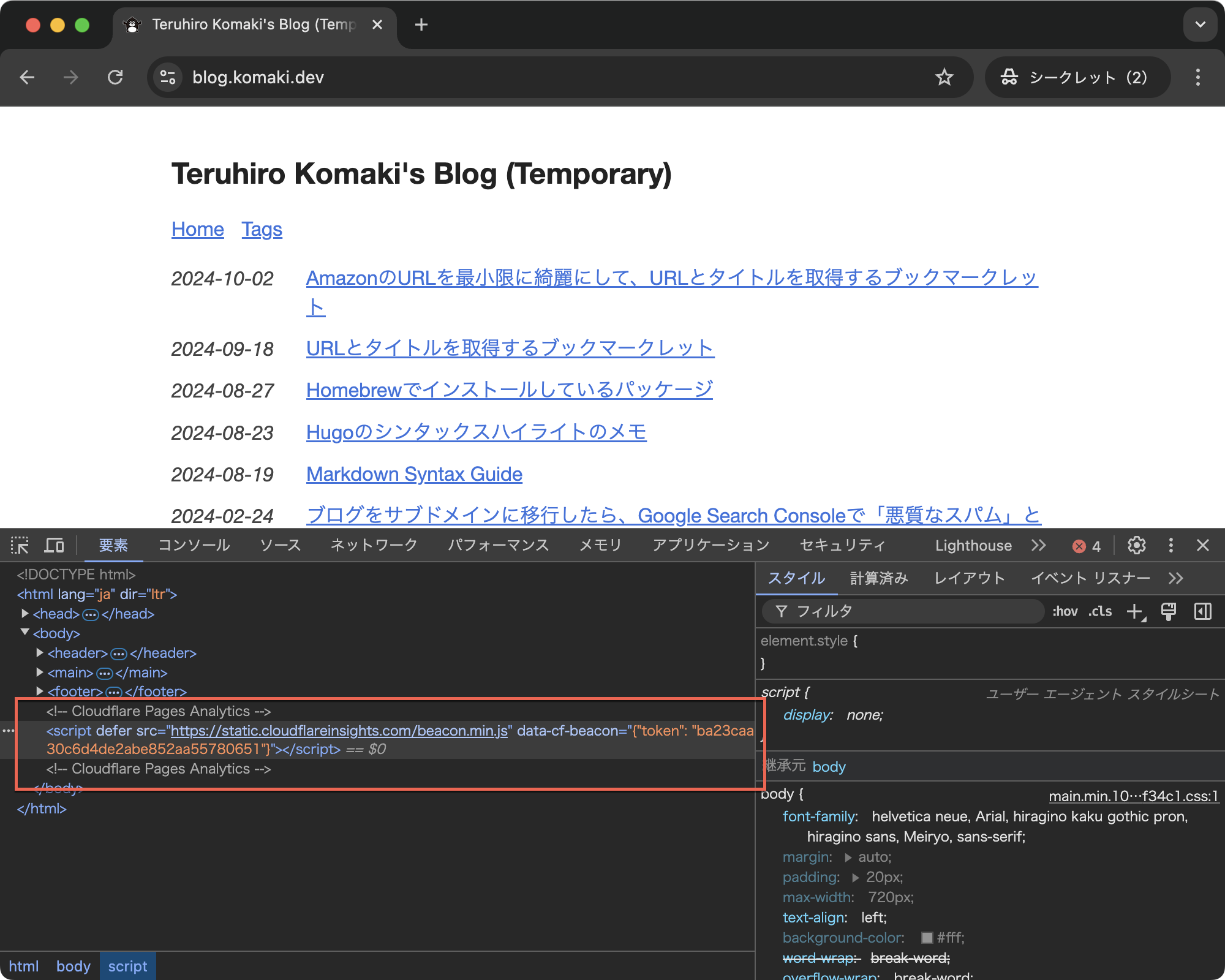Viewport: 1225px width, 980px height.
Task: Click the sidebar layout toggle icon in Styles
Action: tap(1203, 611)
